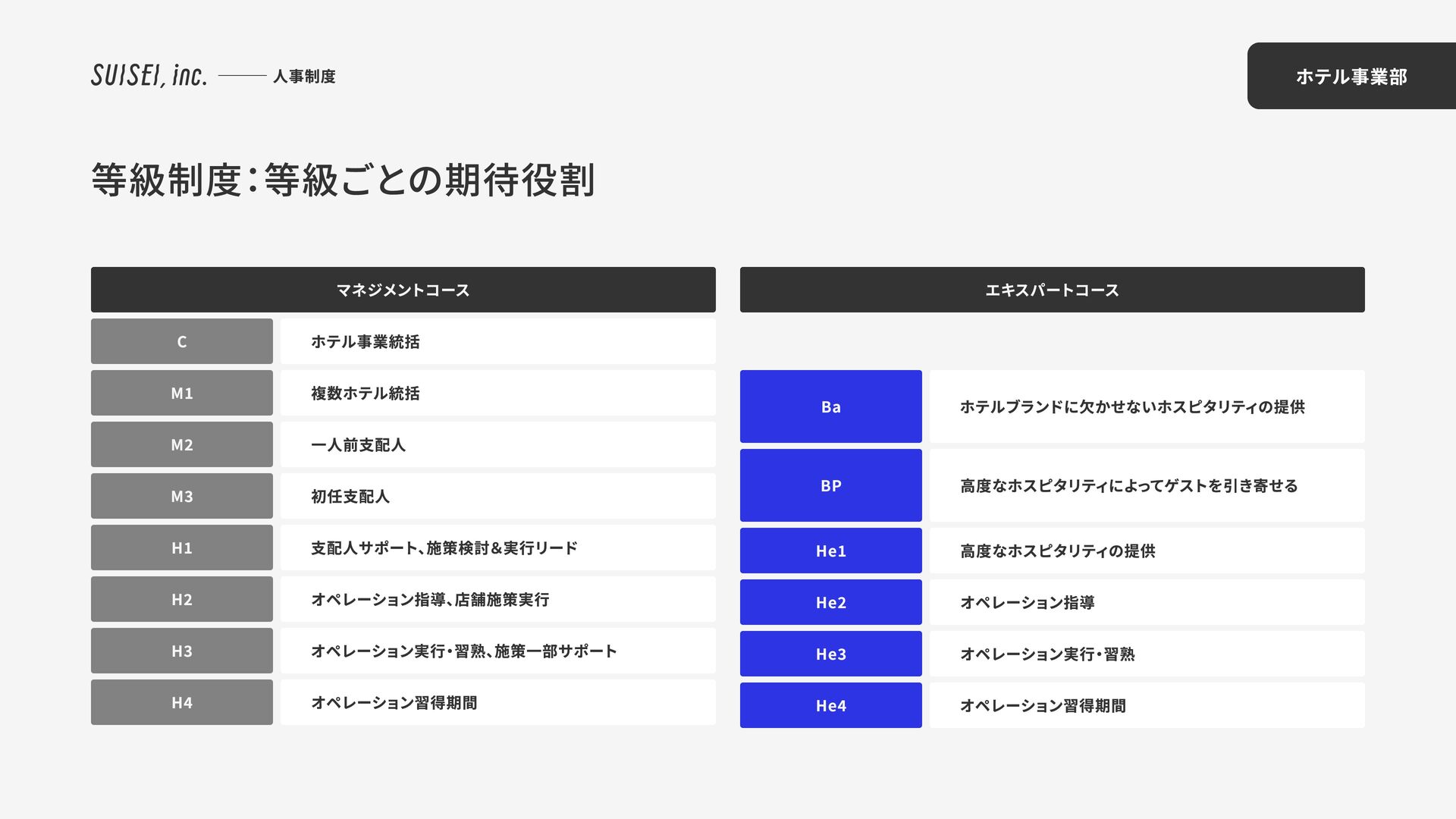
Task: Click the H4 grade box
Action: pos(182,702)
